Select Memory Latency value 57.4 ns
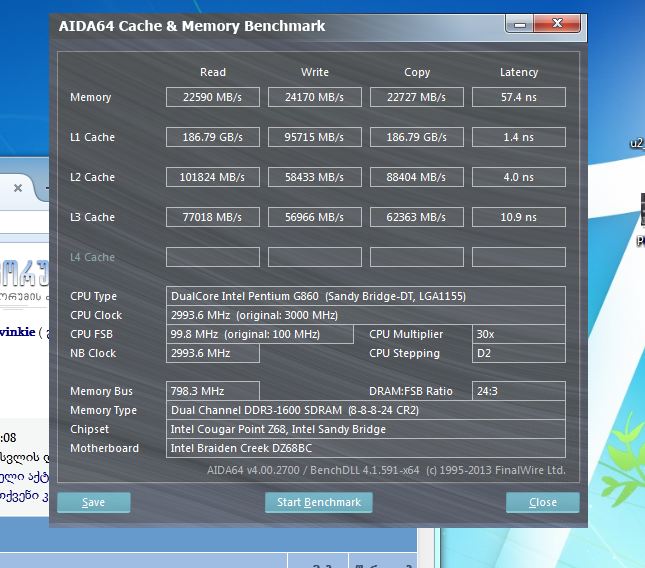The height and width of the screenshot is (568, 645). tap(519, 97)
